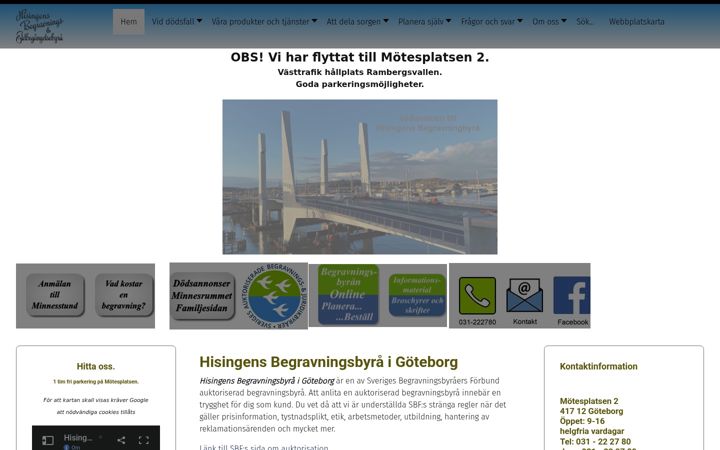This screenshot has height=450, width=720.
Task: Expand the Planera själv dropdown
Action: point(424,22)
